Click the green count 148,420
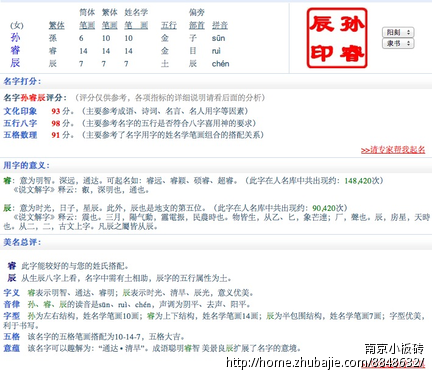Image resolution: width=432 pixels, height=370 pixels. pyautogui.click(x=358, y=181)
